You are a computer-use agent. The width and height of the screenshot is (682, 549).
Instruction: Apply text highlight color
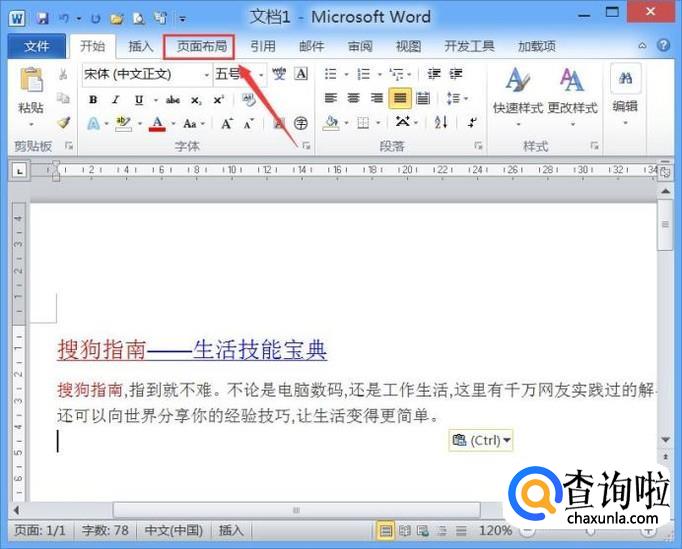pos(123,124)
